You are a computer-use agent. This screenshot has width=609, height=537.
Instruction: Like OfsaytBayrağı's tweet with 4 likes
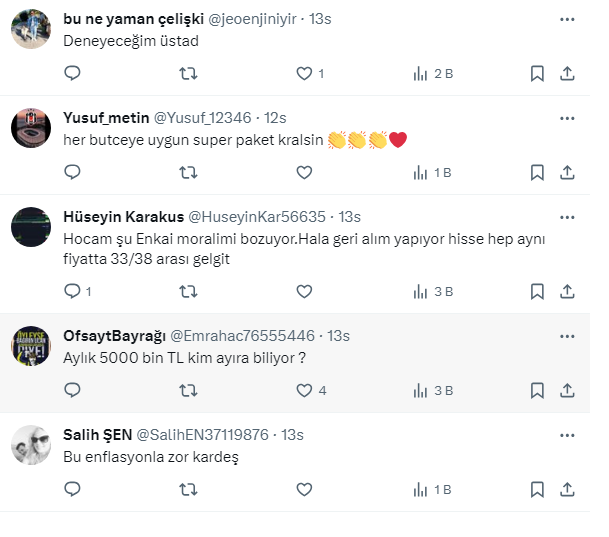(x=305, y=390)
